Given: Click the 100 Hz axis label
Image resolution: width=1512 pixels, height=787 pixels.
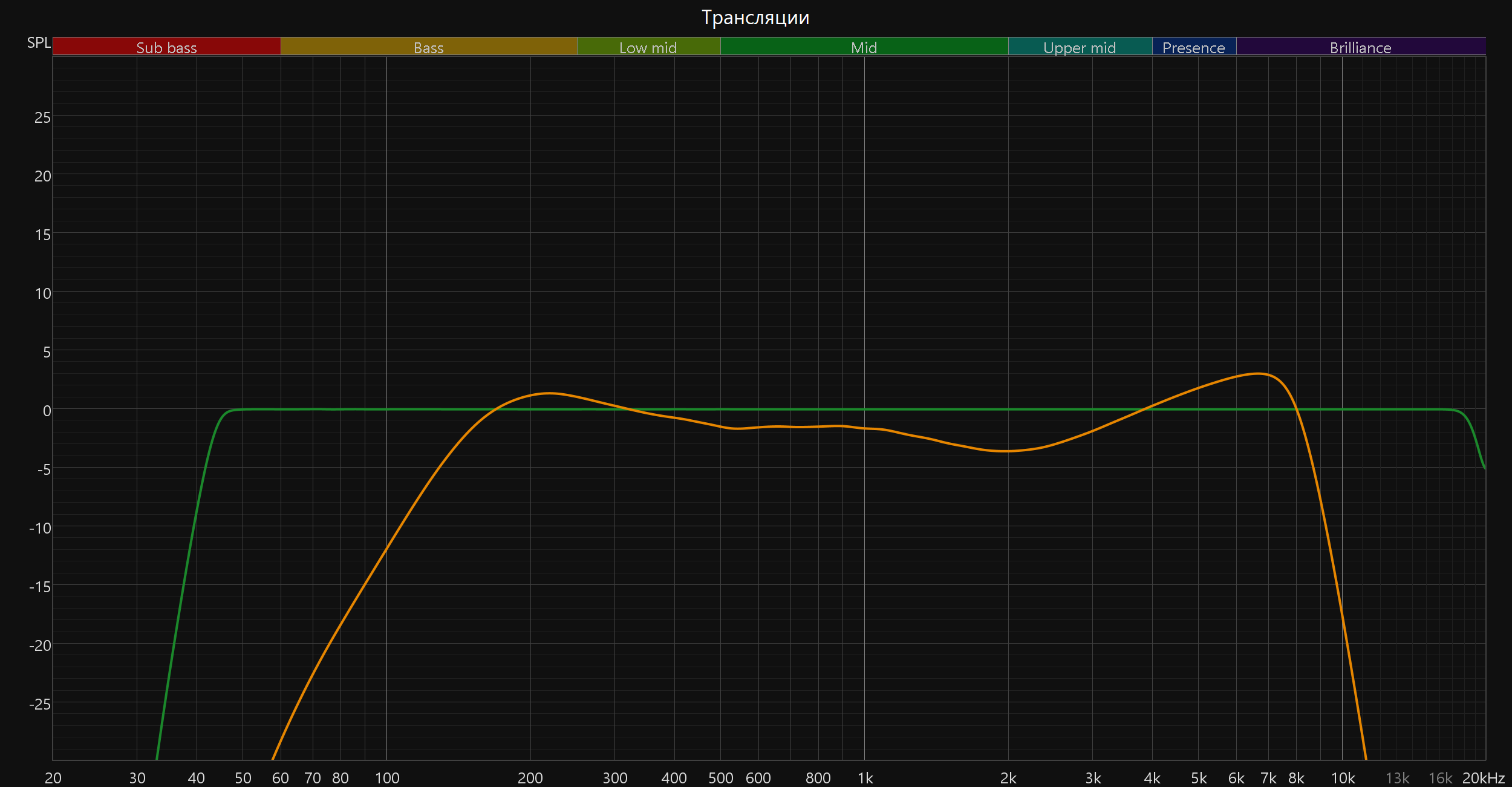Looking at the screenshot, I should click(387, 778).
